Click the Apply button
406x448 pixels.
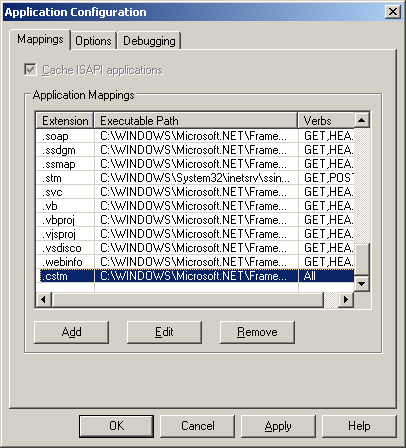278,426
